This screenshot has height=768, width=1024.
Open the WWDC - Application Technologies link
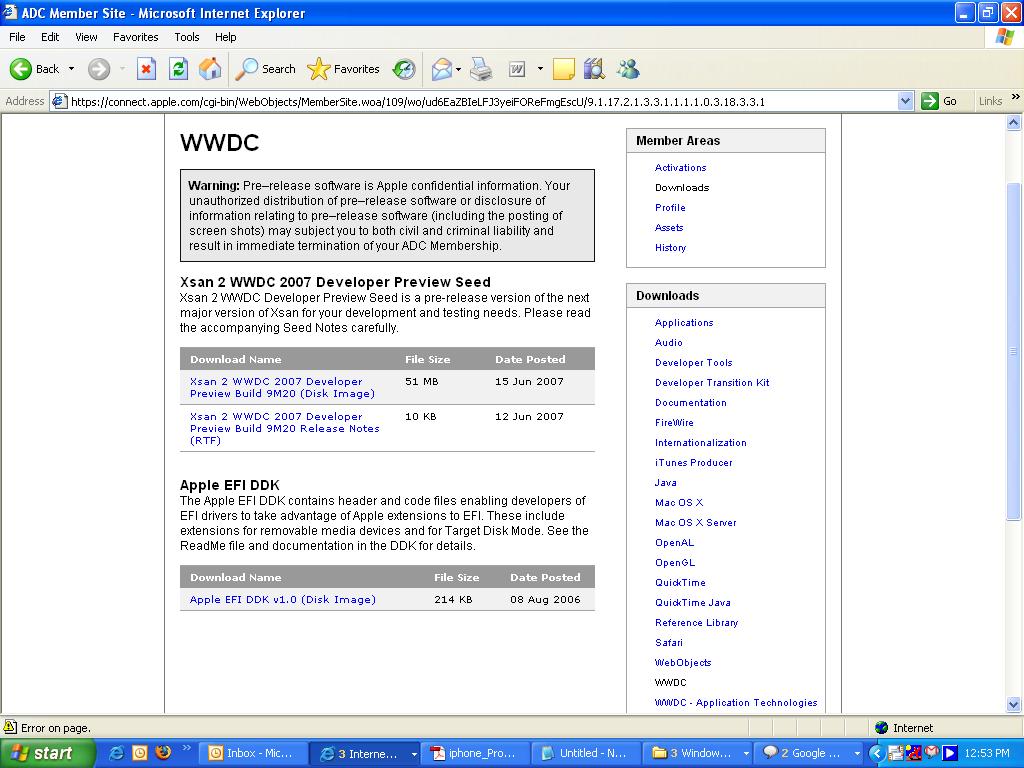click(x=736, y=703)
